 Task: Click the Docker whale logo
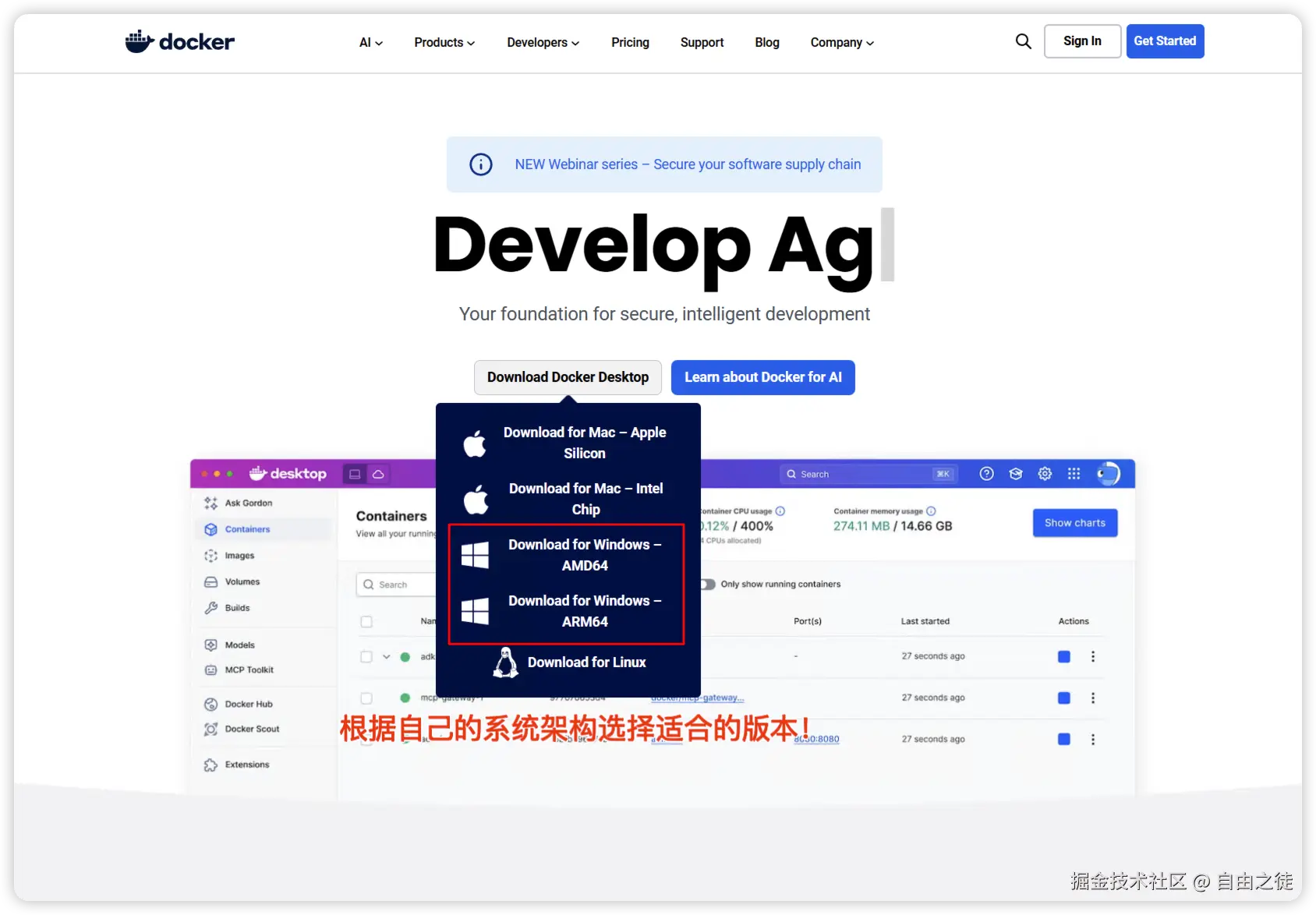tap(179, 41)
